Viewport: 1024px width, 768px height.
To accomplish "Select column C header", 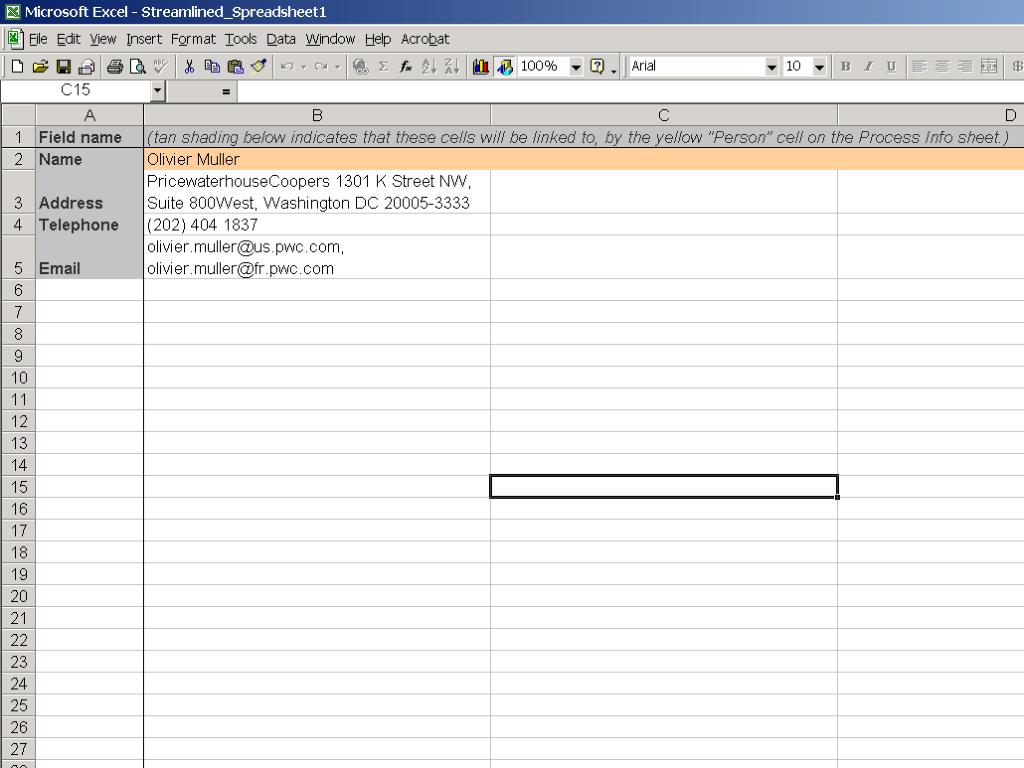I will pos(664,116).
